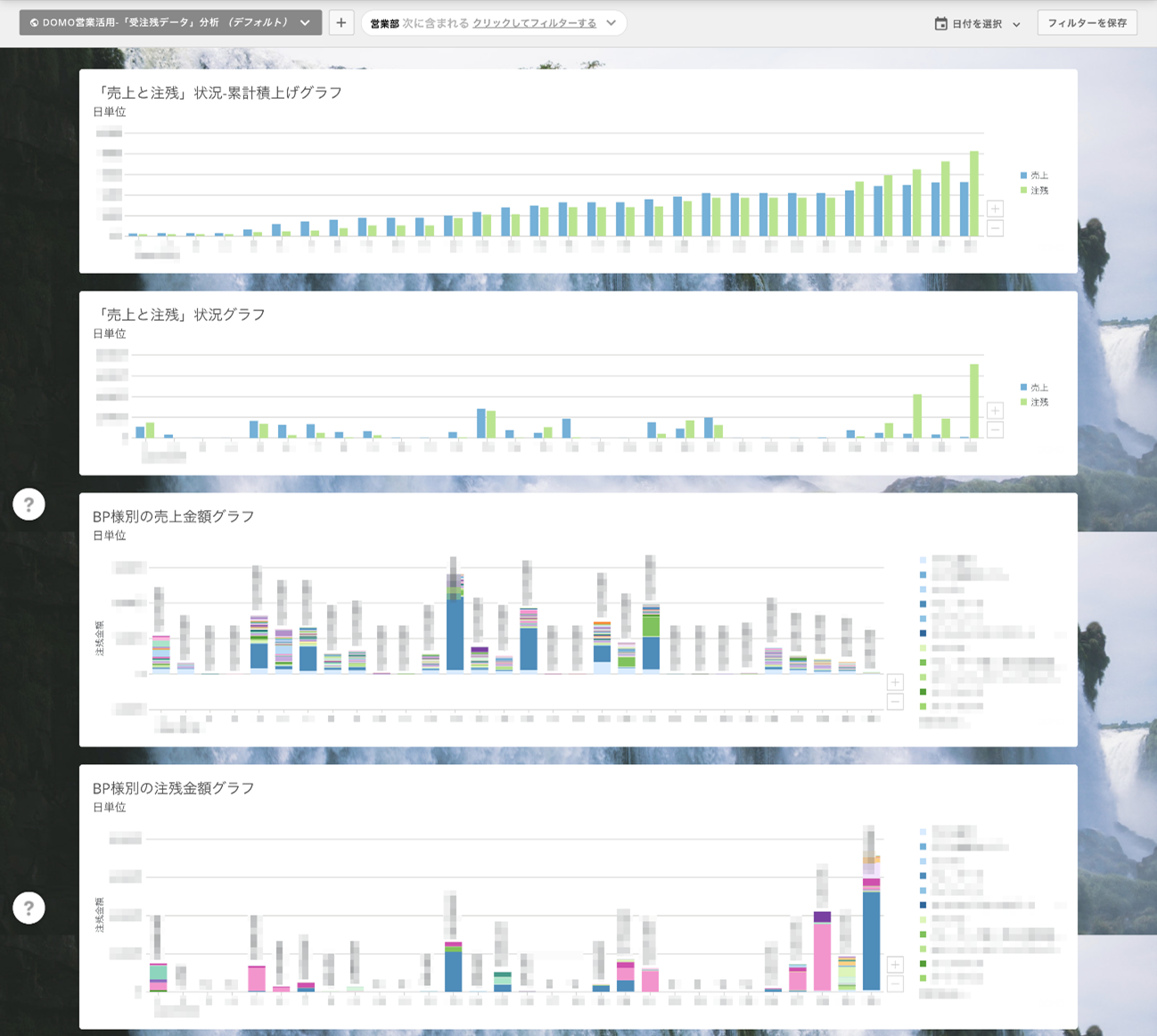Image resolution: width=1157 pixels, height=1036 pixels.
Task: Zoom out on the 累計積上げグラフ chart
Action: point(995,228)
